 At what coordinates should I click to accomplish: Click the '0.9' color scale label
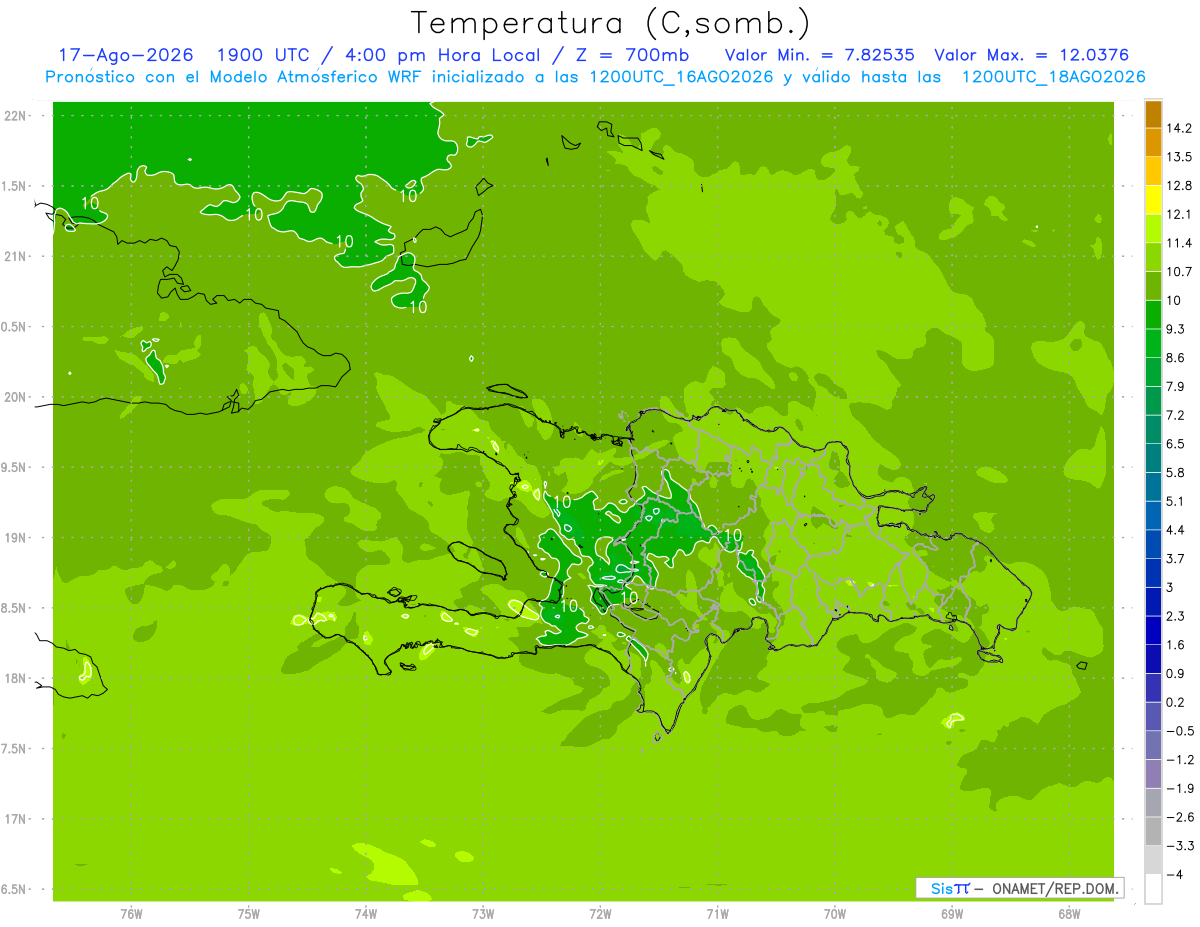point(1176,673)
